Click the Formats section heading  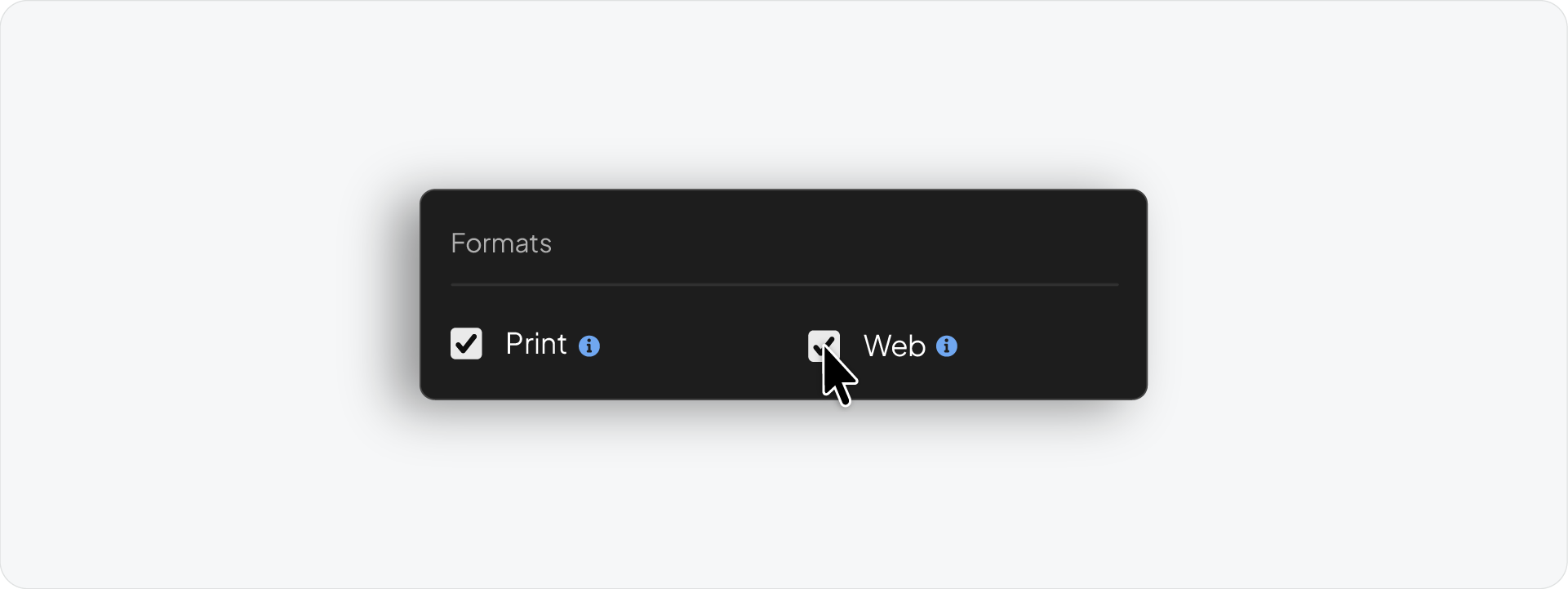pyautogui.click(x=500, y=243)
